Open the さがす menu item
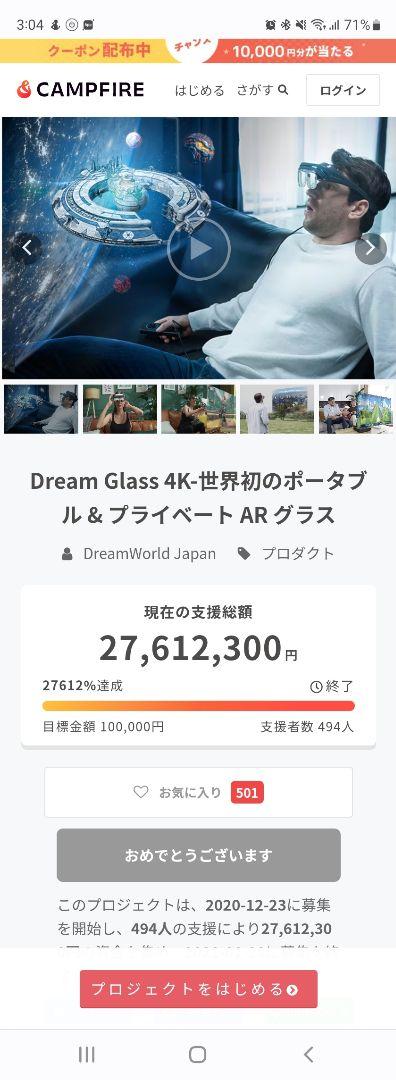The height and width of the screenshot is (1080, 396). point(255,90)
